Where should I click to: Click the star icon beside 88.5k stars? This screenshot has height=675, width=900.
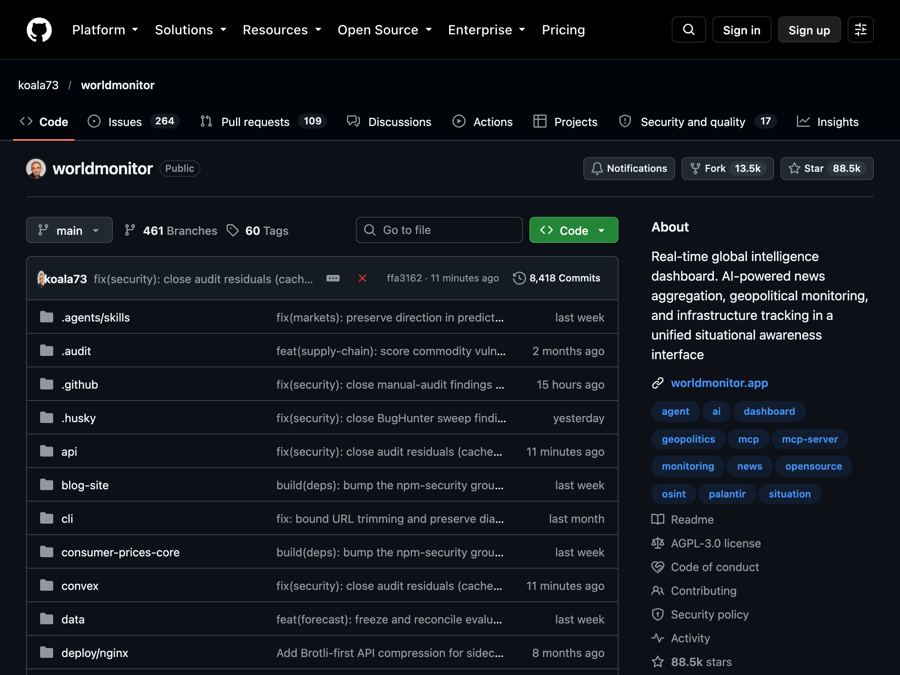click(x=658, y=662)
